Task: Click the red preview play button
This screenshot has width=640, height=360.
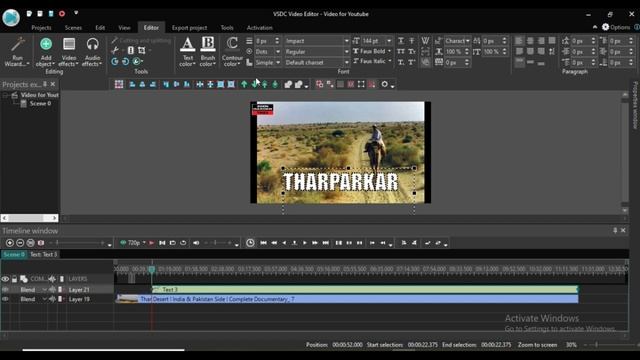Action: click(151, 243)
